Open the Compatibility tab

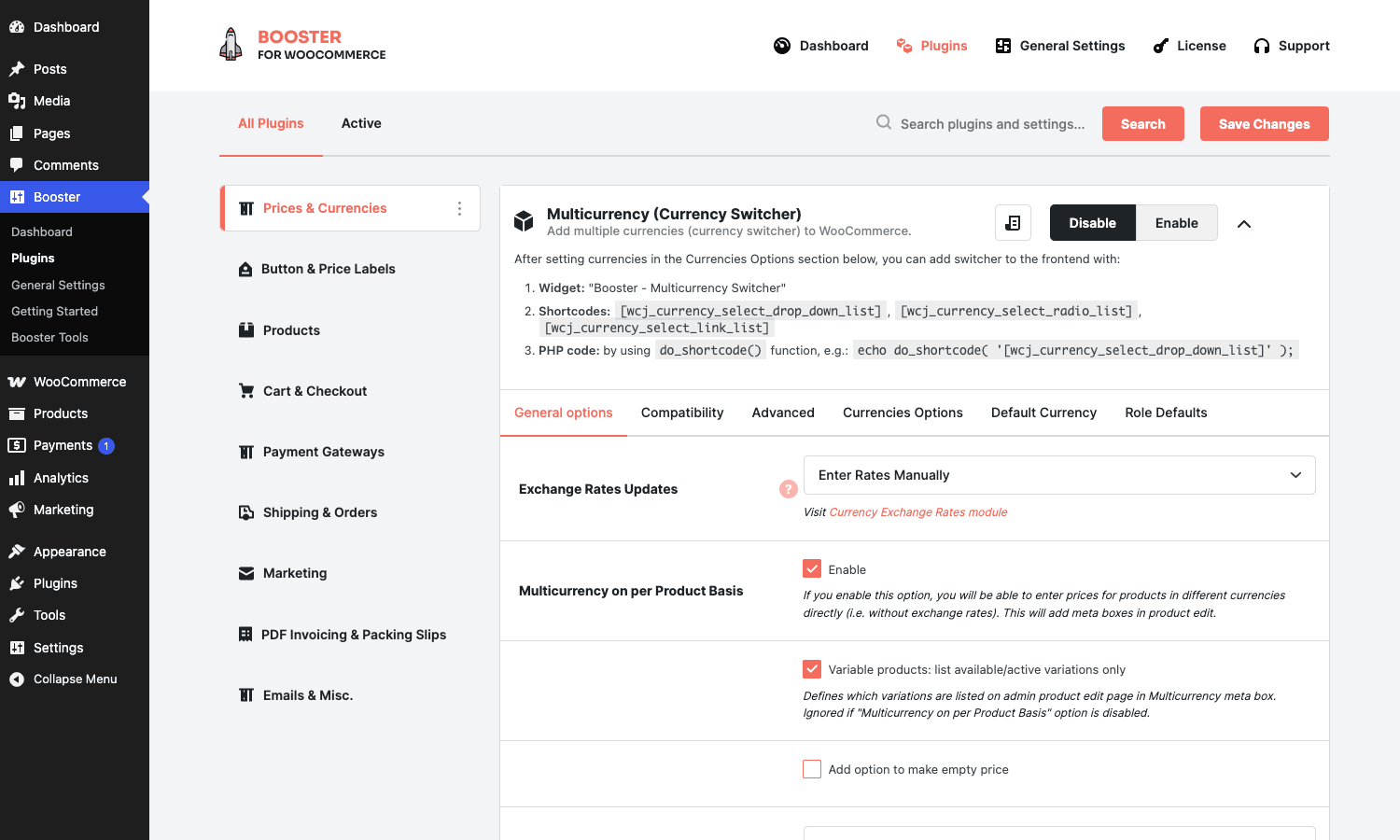(x=682, y=413)
